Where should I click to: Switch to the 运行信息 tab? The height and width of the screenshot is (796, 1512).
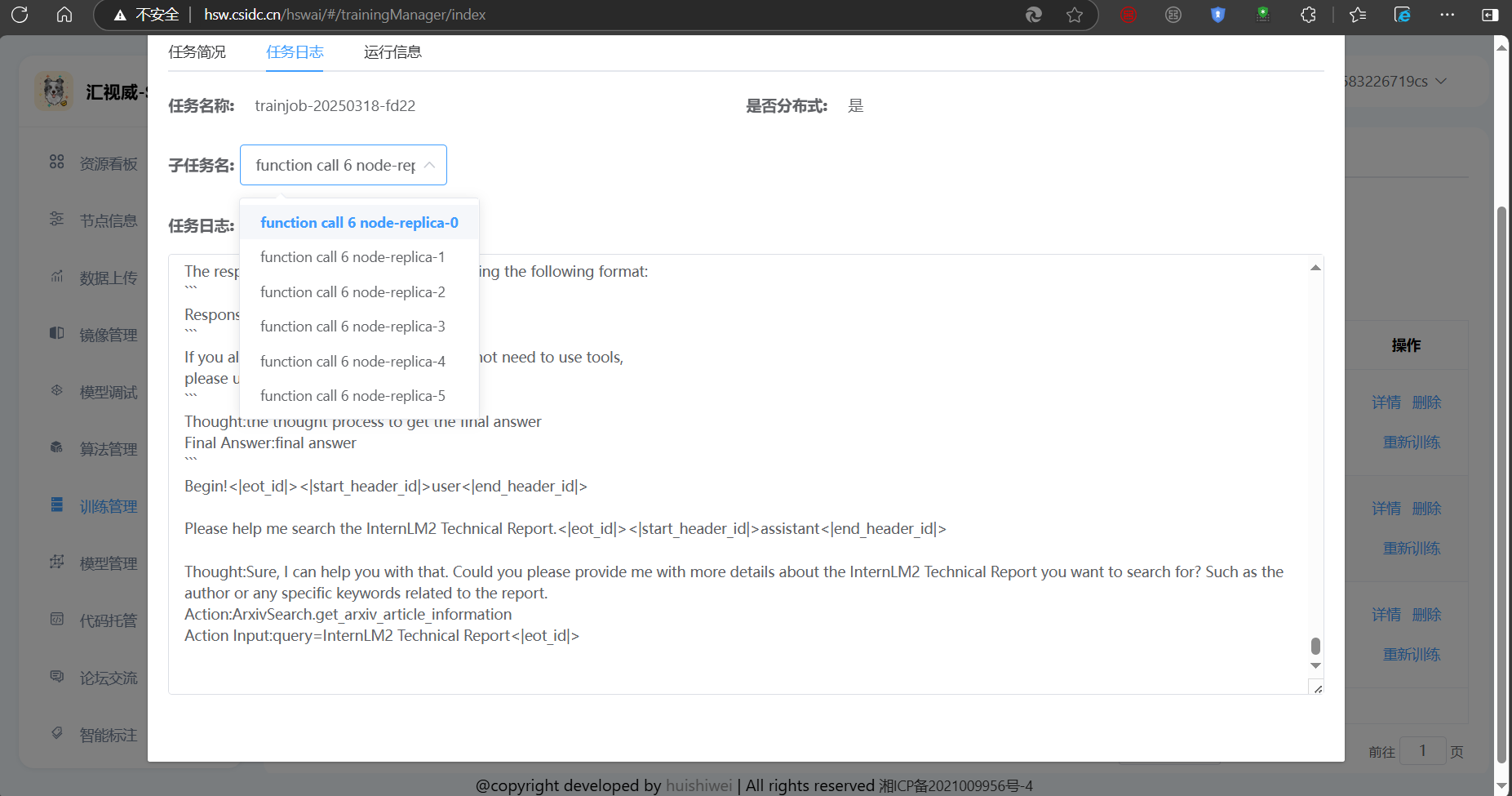(x=392, y=52)
